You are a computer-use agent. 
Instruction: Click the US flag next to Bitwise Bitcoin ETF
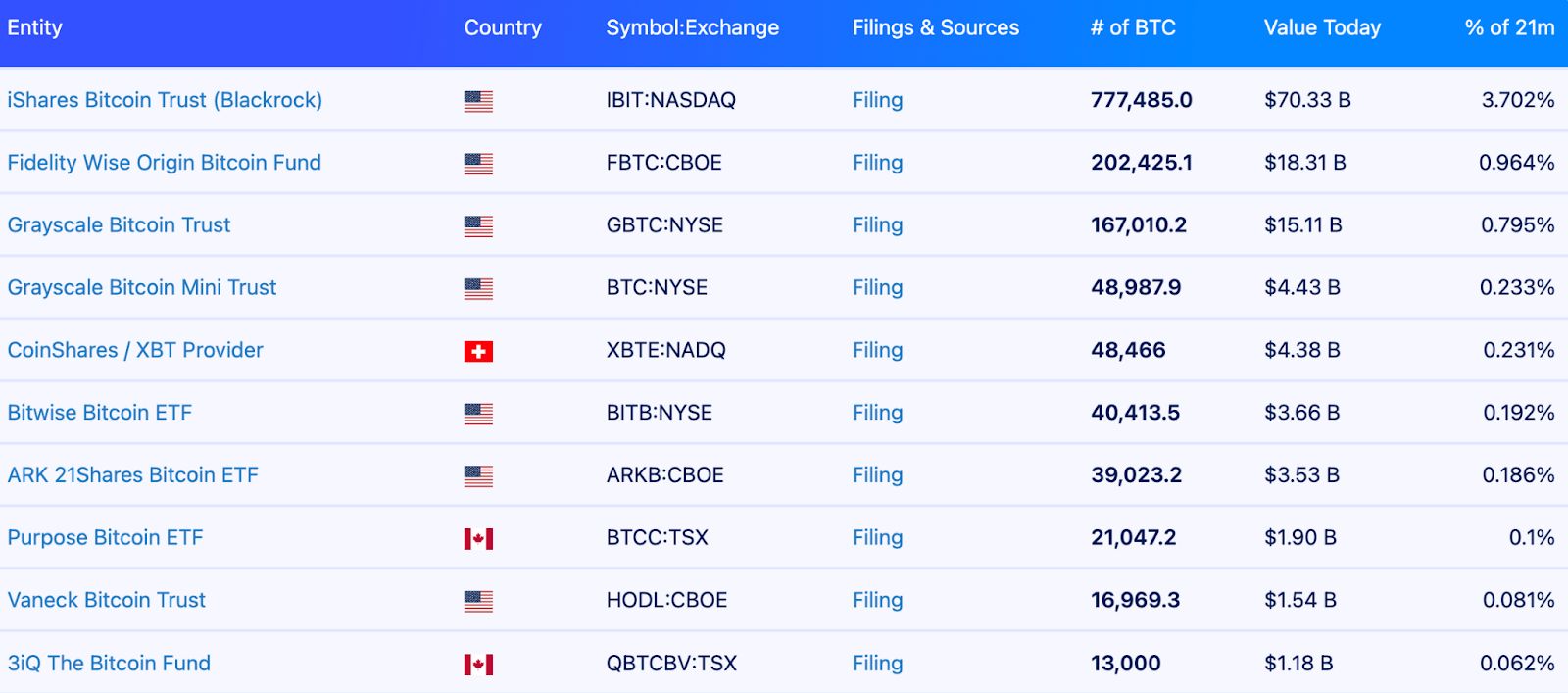[x=478, y=412]
